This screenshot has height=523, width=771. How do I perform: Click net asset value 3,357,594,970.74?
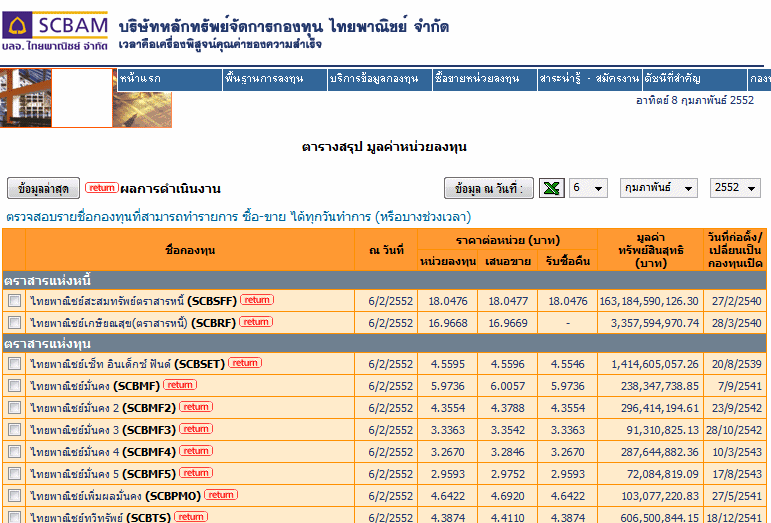pos(654,323)
